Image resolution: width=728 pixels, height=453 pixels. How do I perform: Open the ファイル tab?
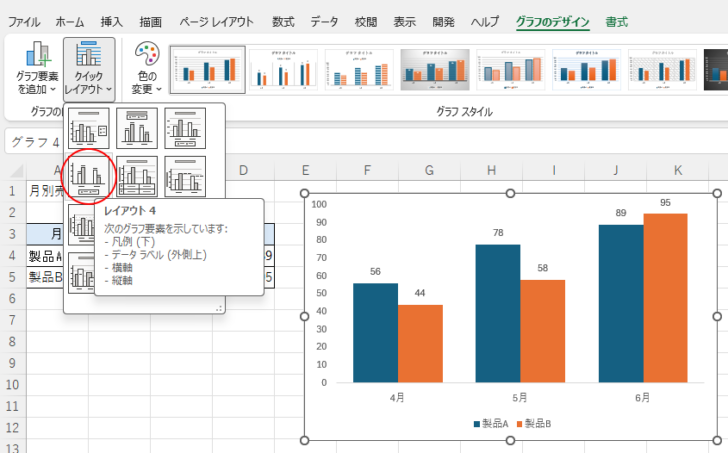[x=24, y=22]
